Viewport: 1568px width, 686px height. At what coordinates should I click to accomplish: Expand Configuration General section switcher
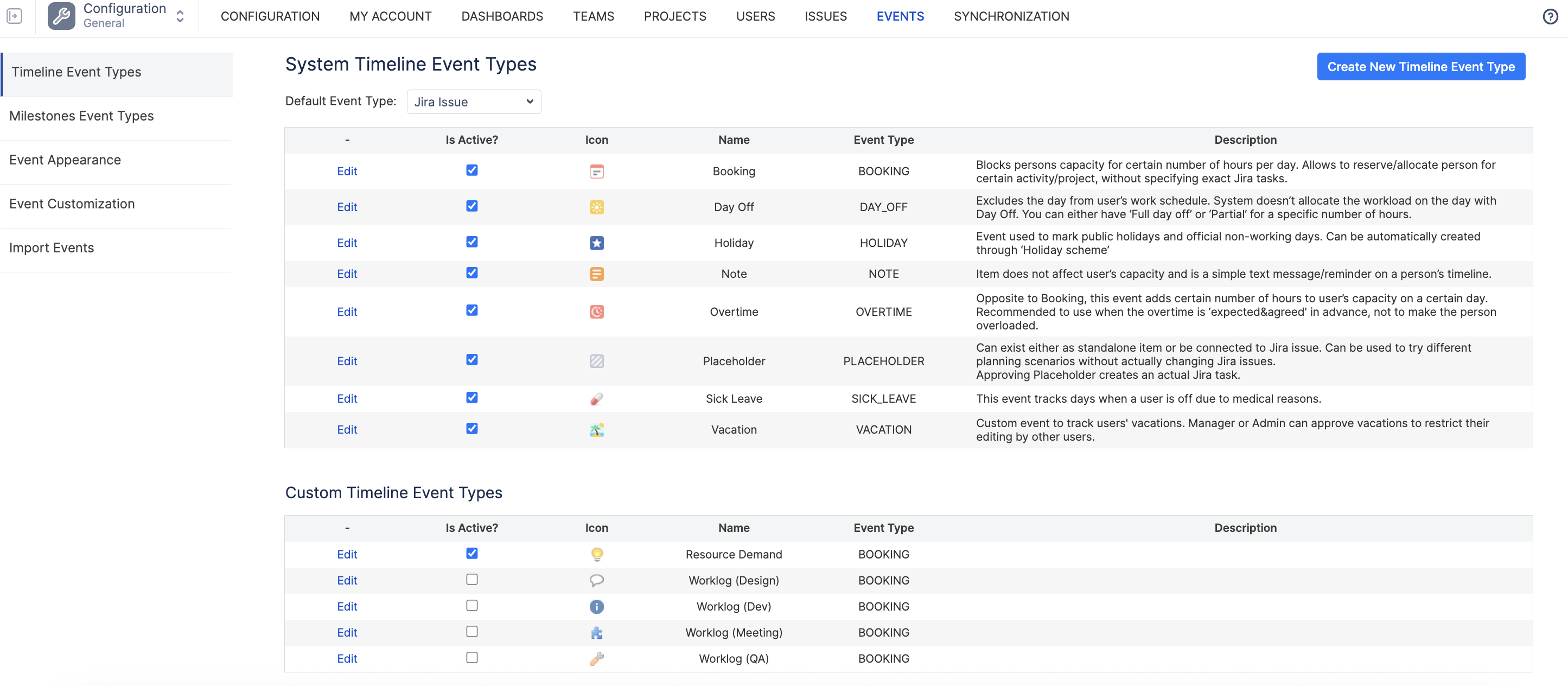coord(180,16)
